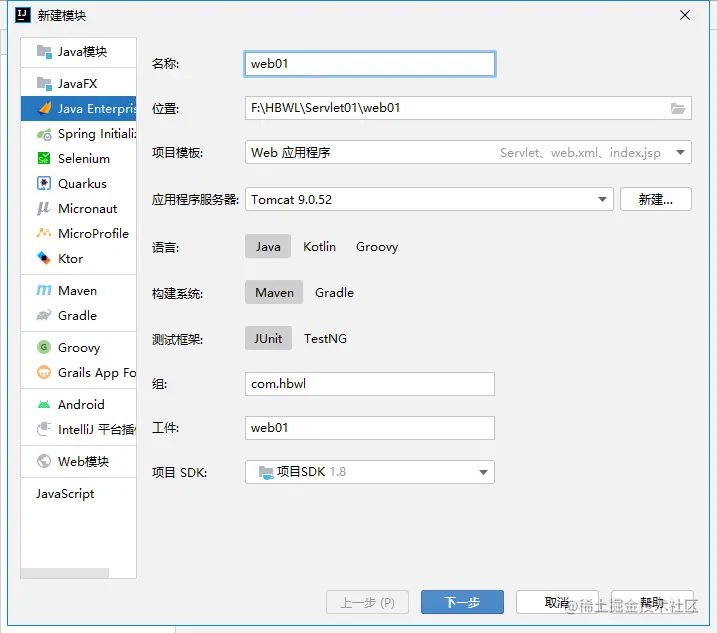Screen dimensions: 717x633
Task: Close the 新建模块 dialog
Action: tap(685, 15)
